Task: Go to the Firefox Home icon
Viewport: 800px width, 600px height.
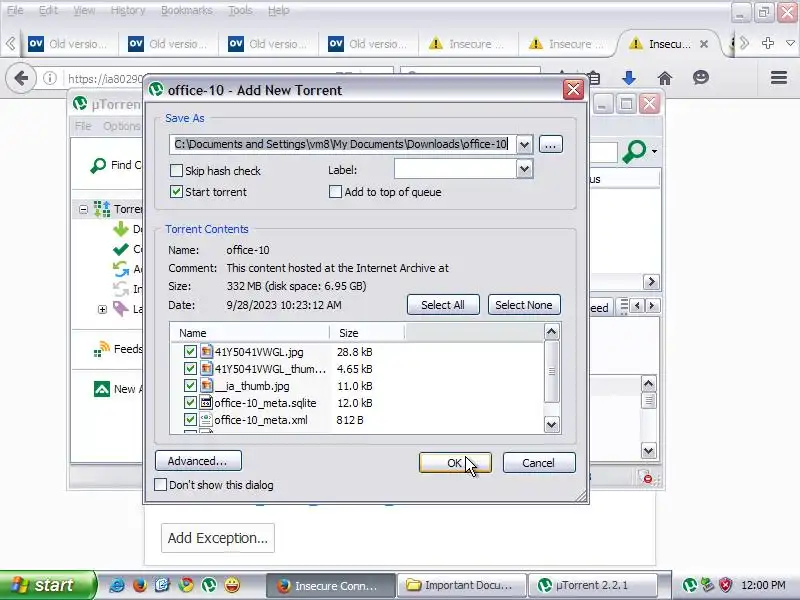Action: click(665, 78)
